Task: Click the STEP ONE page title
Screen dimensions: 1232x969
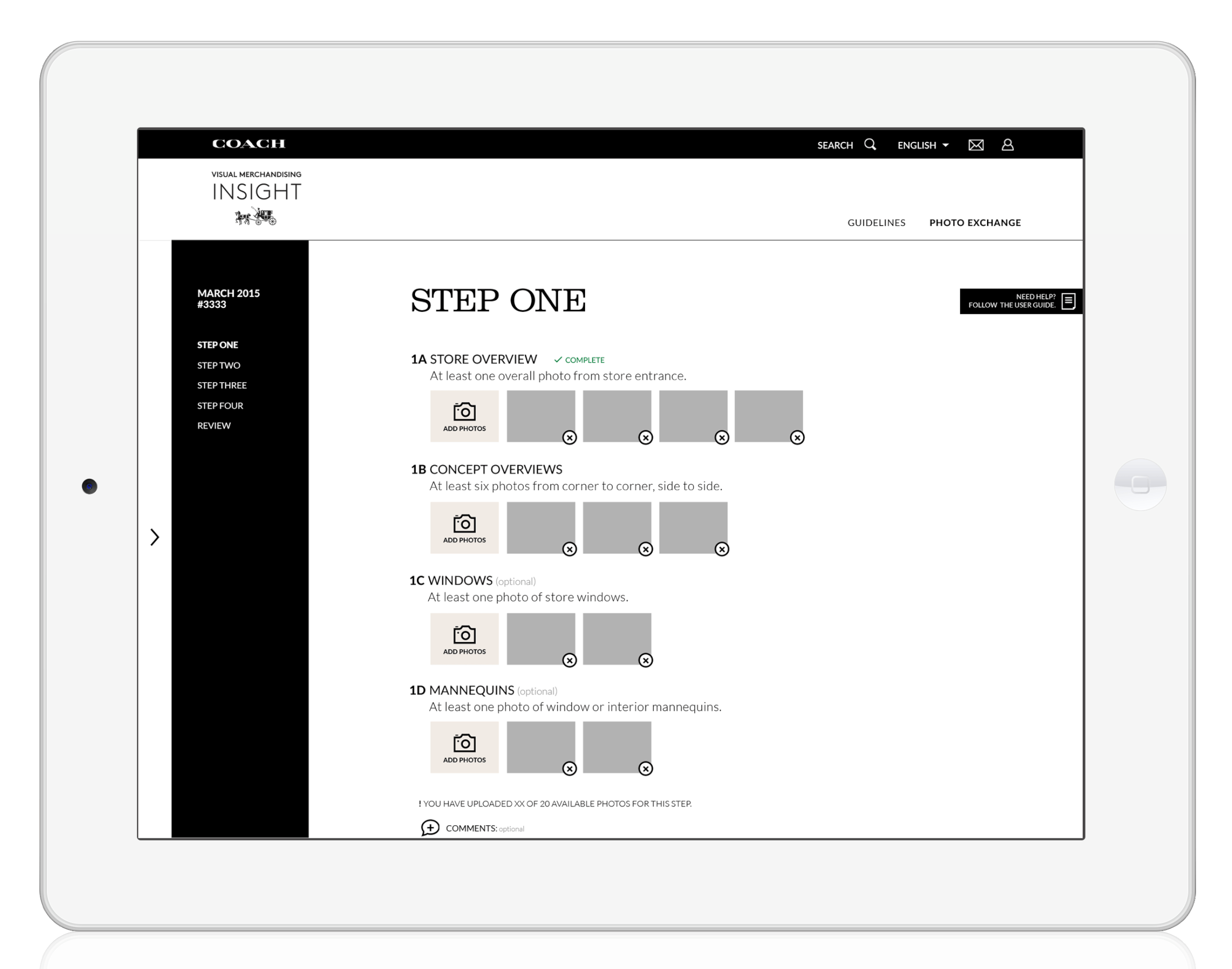Action: point(498,300)
